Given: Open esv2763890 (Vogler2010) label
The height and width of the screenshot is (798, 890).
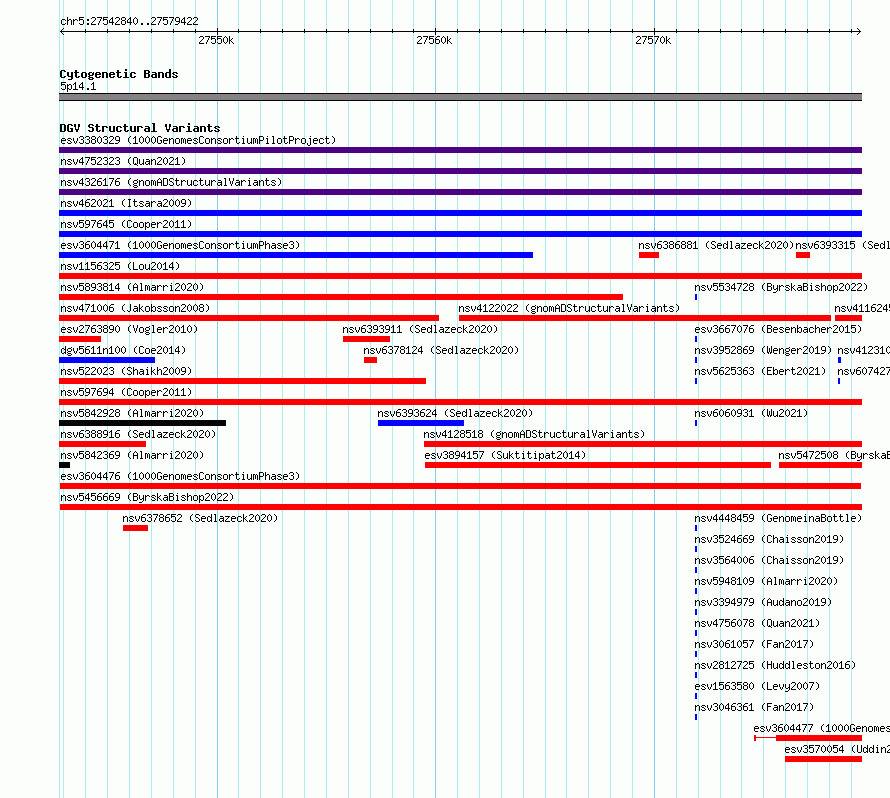Looking at the screenshot, I should (x=129, y=329).
